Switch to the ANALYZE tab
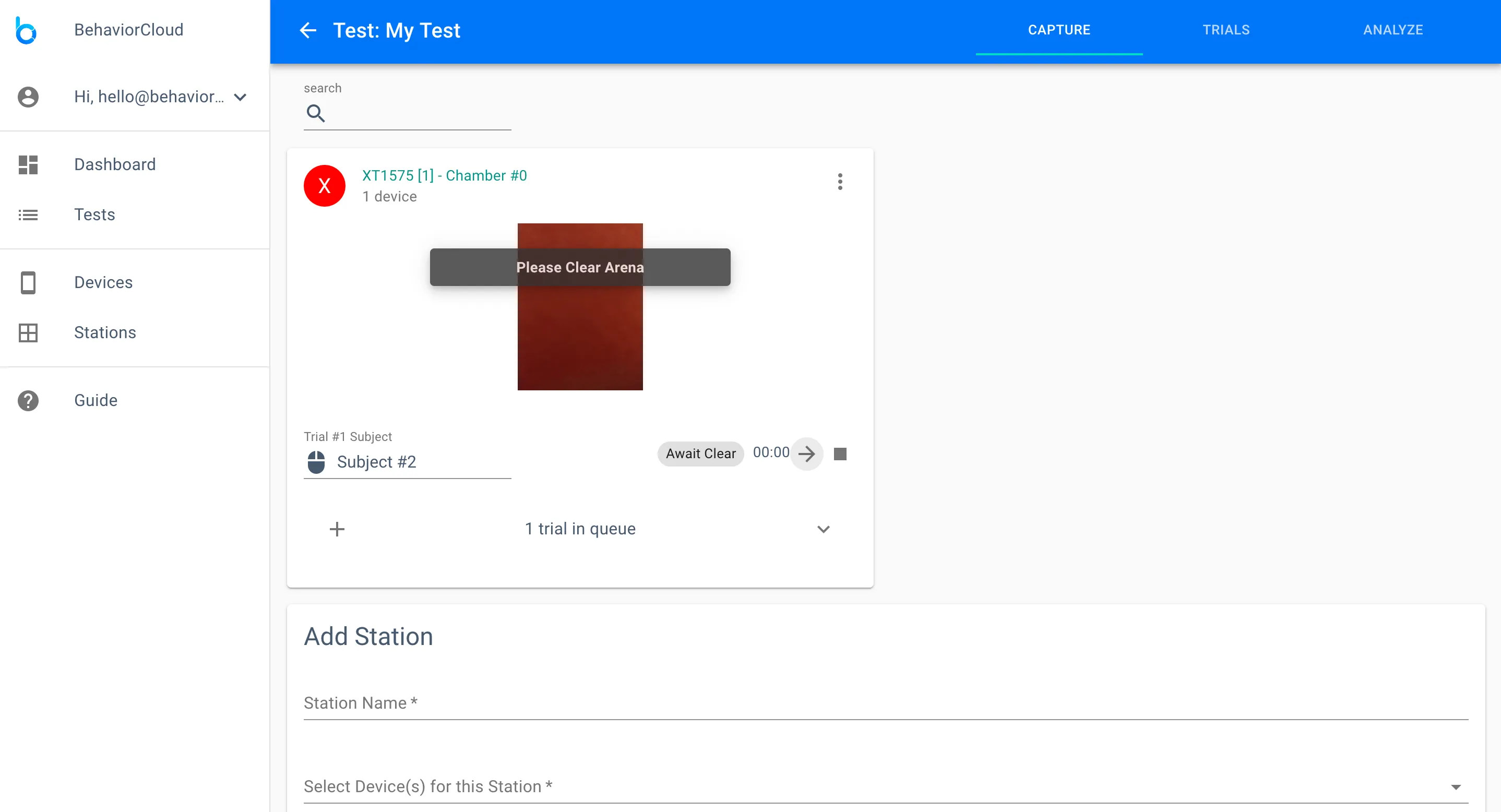The width and height of the screenshot is (1501, 812). pos(1392,30)
